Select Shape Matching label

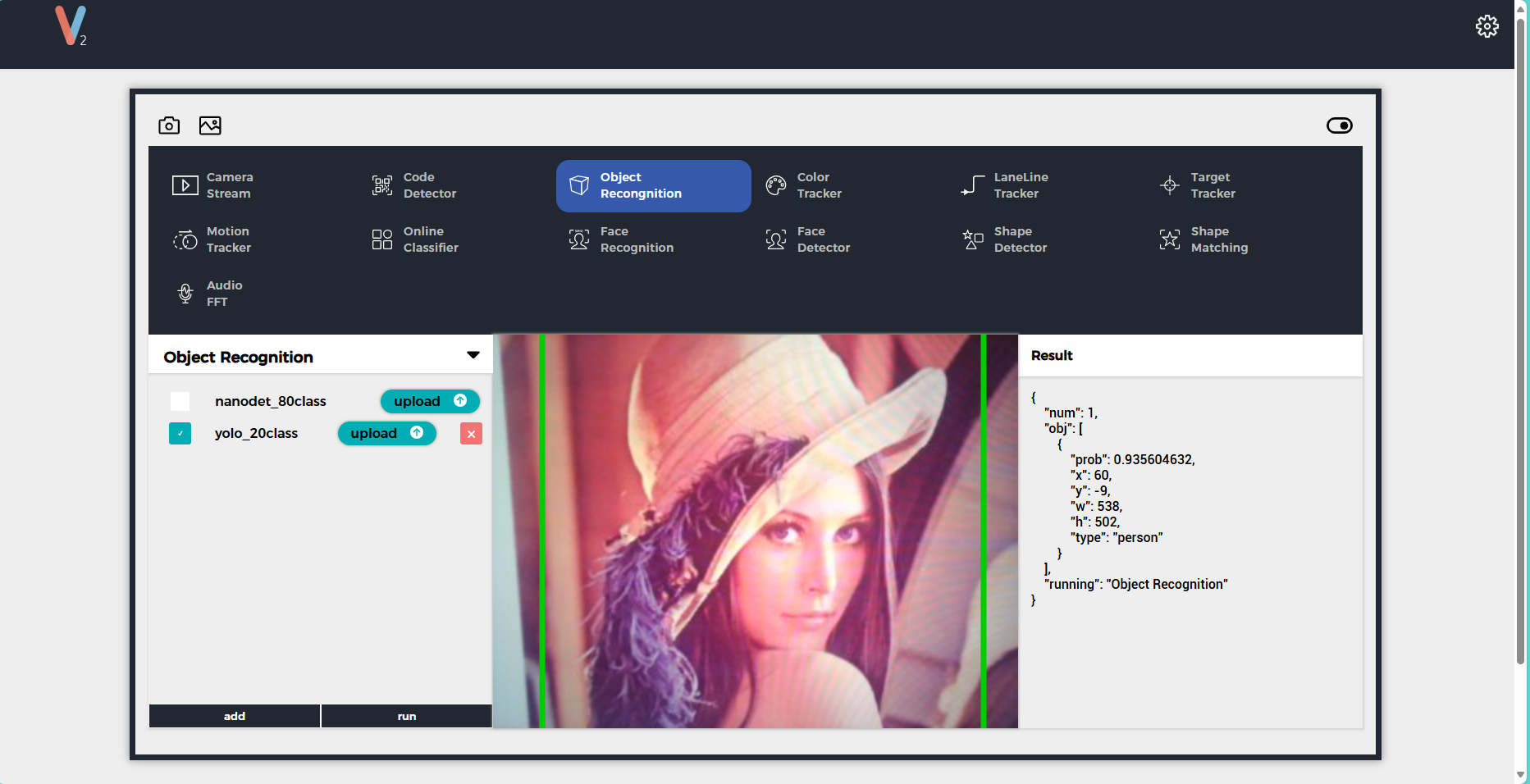click(1219, 239)
